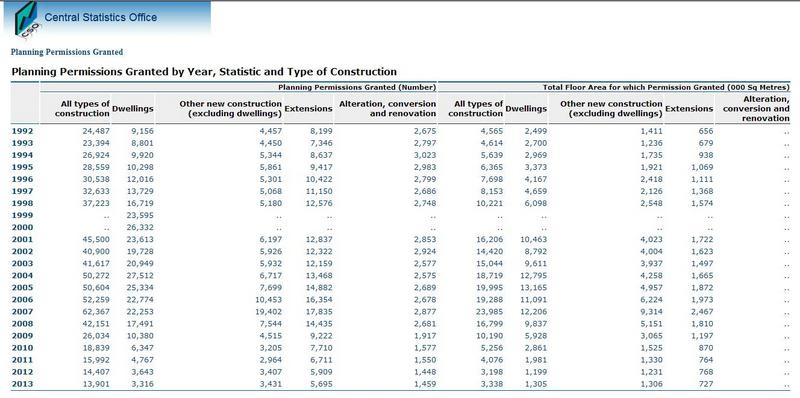This screenshot has width=800, height=398.
Task: Select the 2005 row label
Action: pyautogui.click(x=22, y=288)
